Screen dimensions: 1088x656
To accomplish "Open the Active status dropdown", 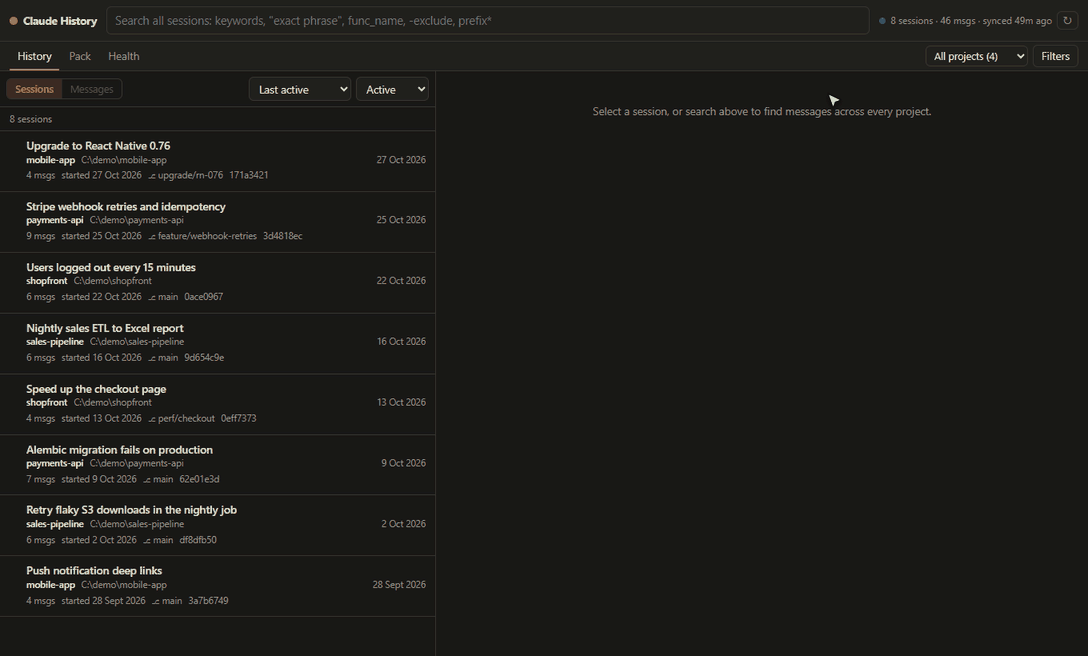I will click(x=392, y=90).
